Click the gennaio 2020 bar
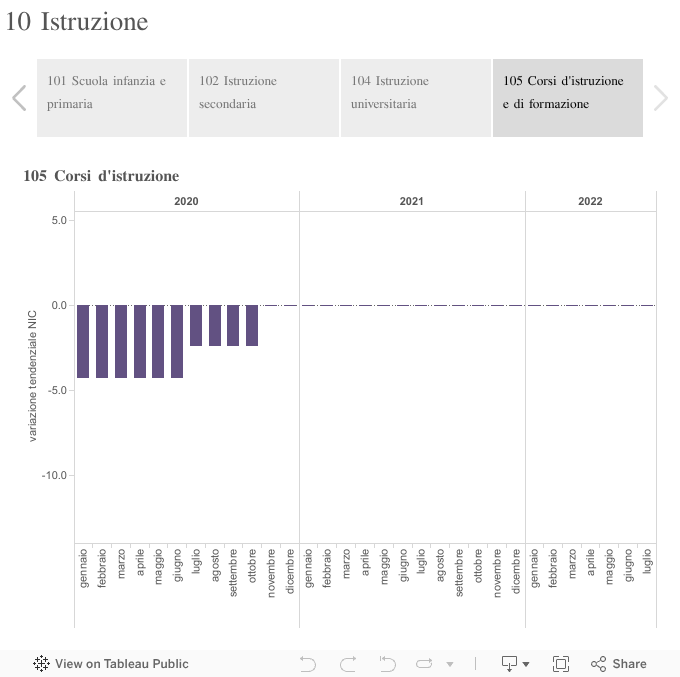 click(x=84, y=341)
